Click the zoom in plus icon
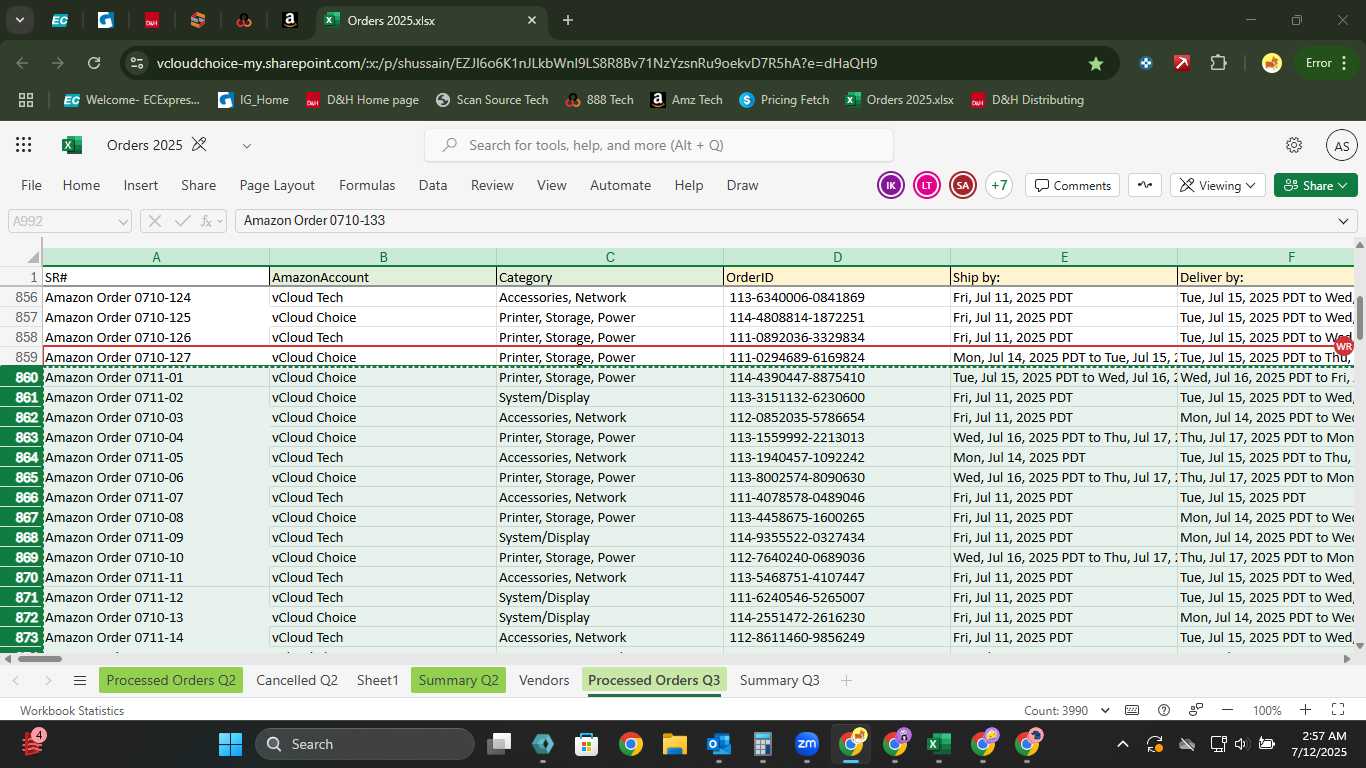1366x768 pixels. [x=1305, y=710]
